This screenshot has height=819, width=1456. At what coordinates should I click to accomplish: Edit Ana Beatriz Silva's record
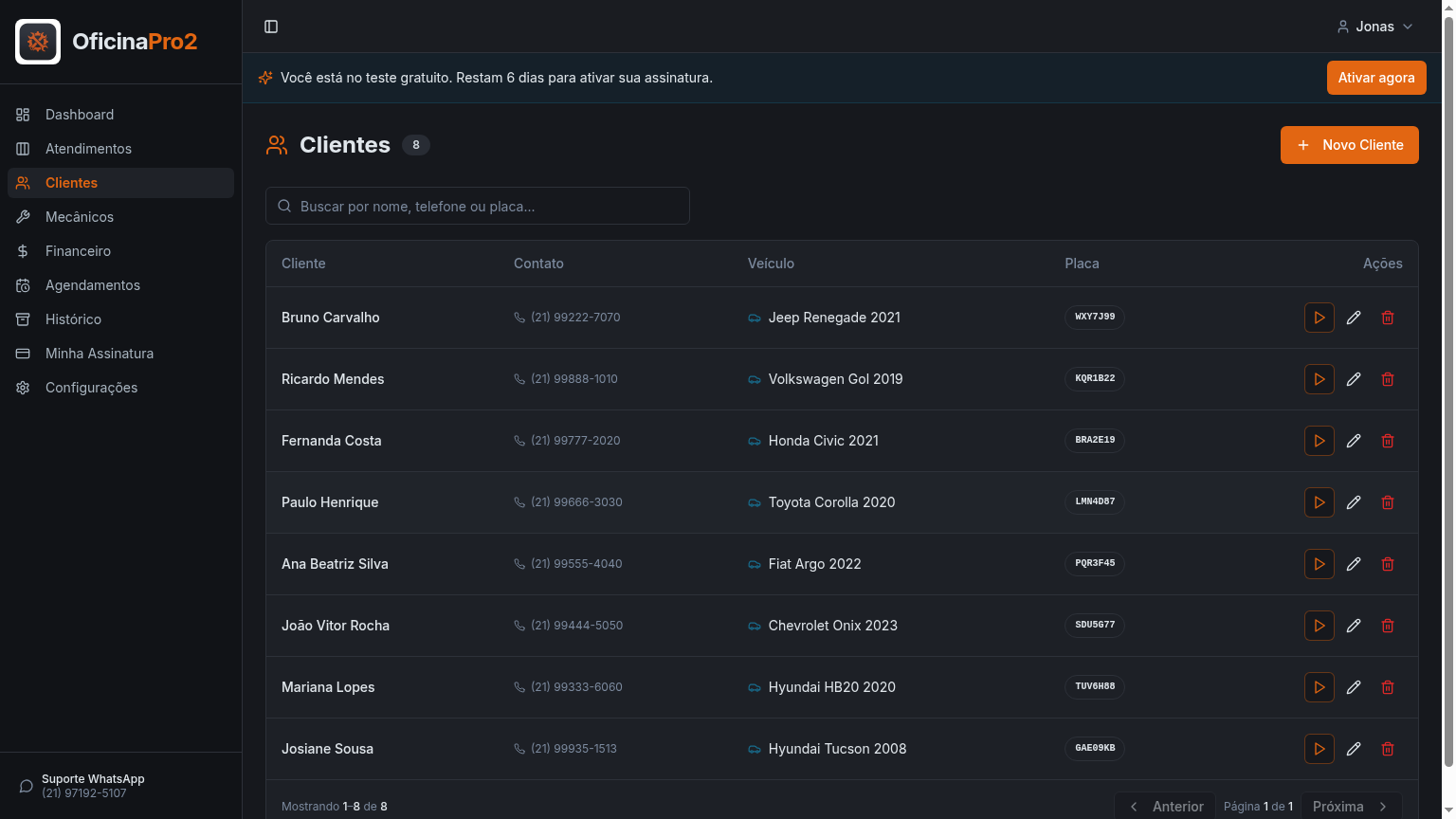coord(1354,564)
